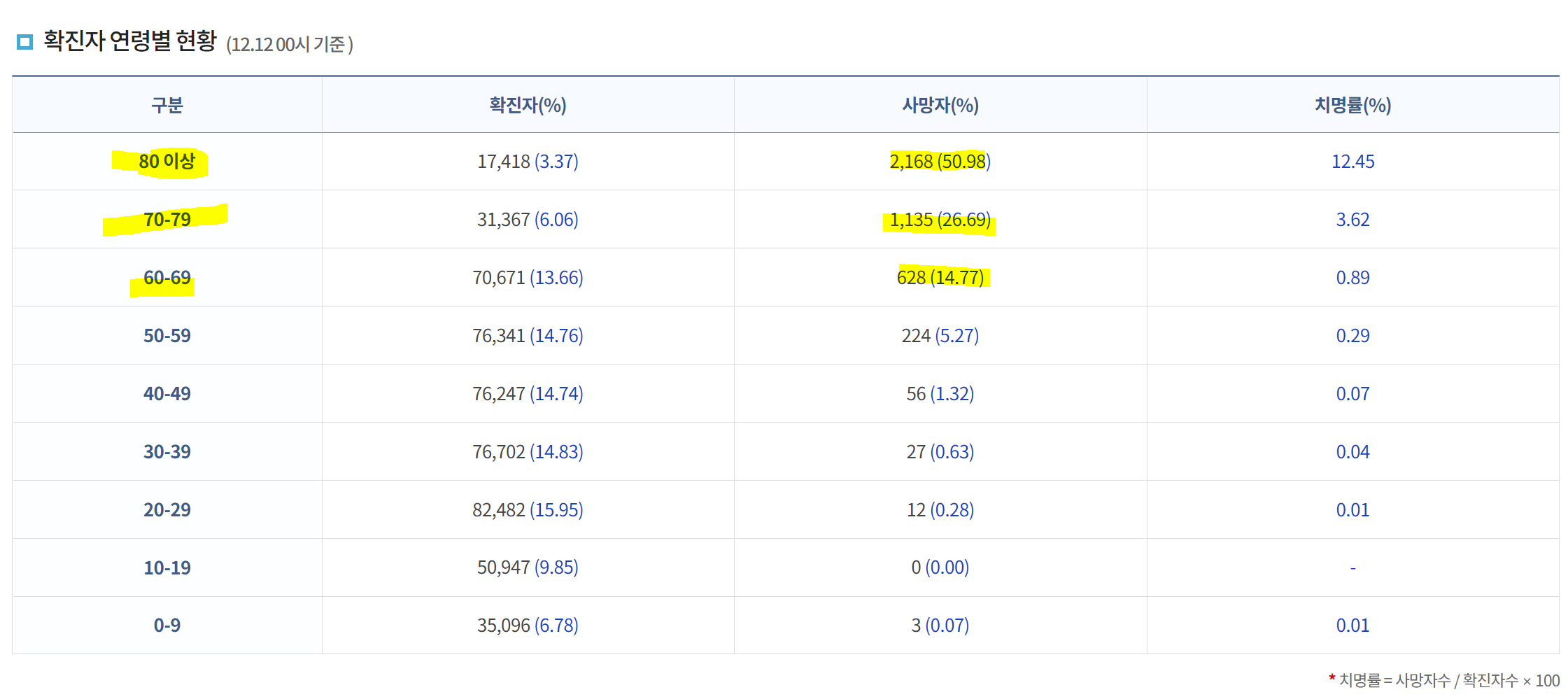Click fatality rate value 12.45
Image resolution: width=1568 pixels, height=699 pixels.
[1352, 162]
